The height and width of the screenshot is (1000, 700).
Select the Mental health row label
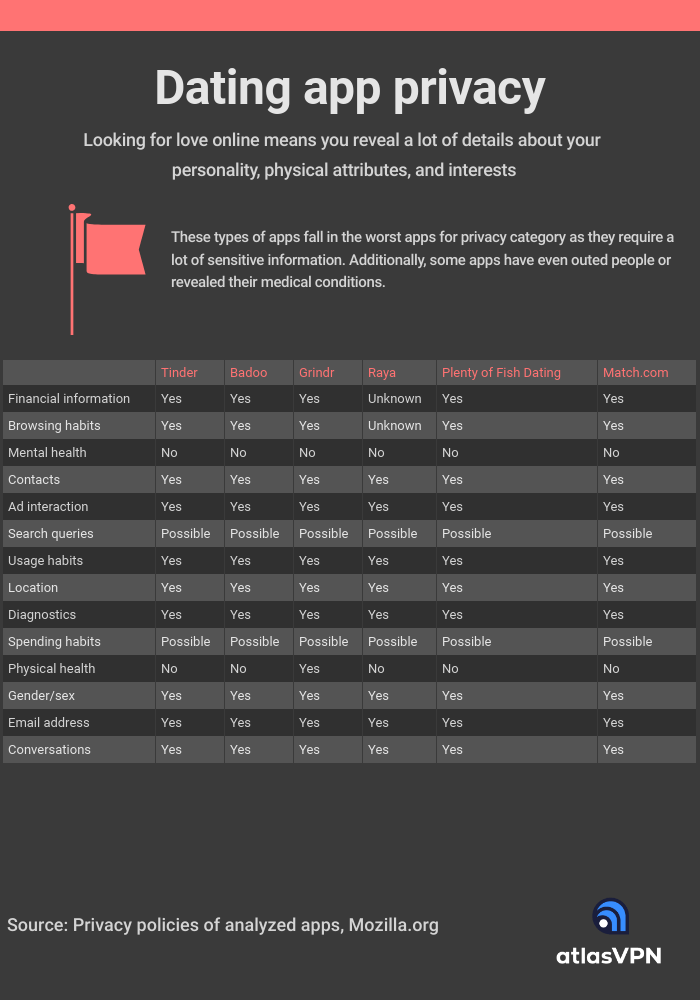point(47,453)
